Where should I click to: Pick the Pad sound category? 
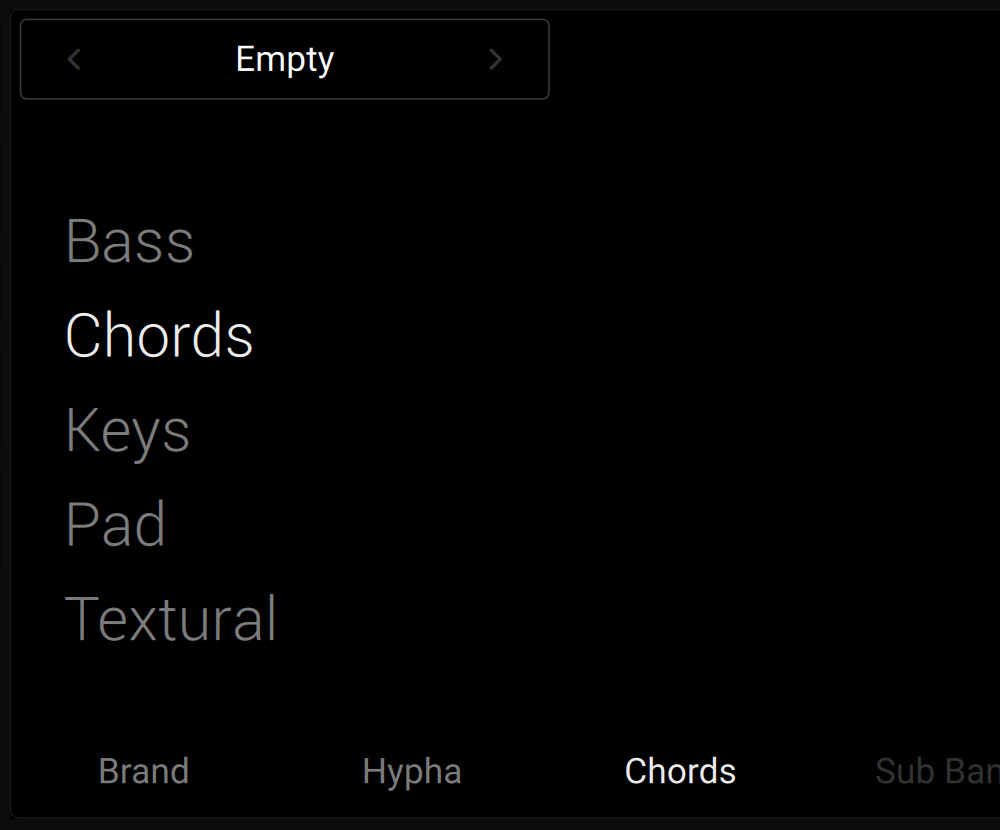coord(115,523)
